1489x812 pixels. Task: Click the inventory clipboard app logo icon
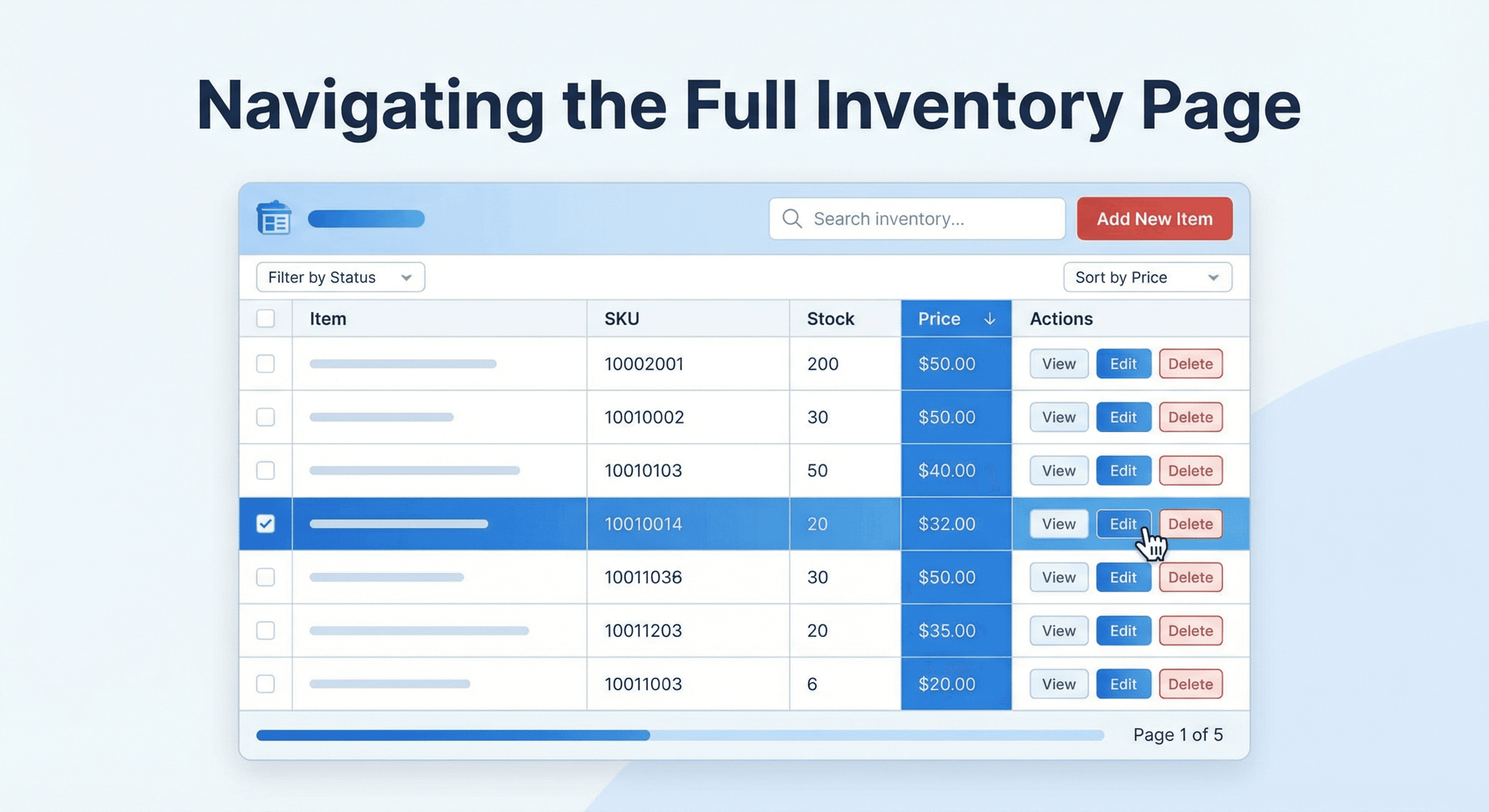click(x=273, y=218)
